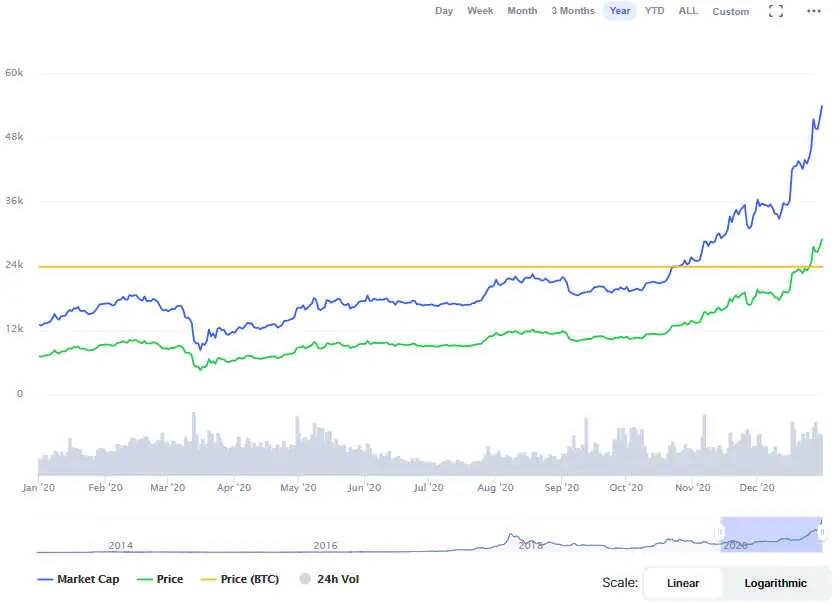Click the Jun '20 x-axis label

tap(364, 488)
